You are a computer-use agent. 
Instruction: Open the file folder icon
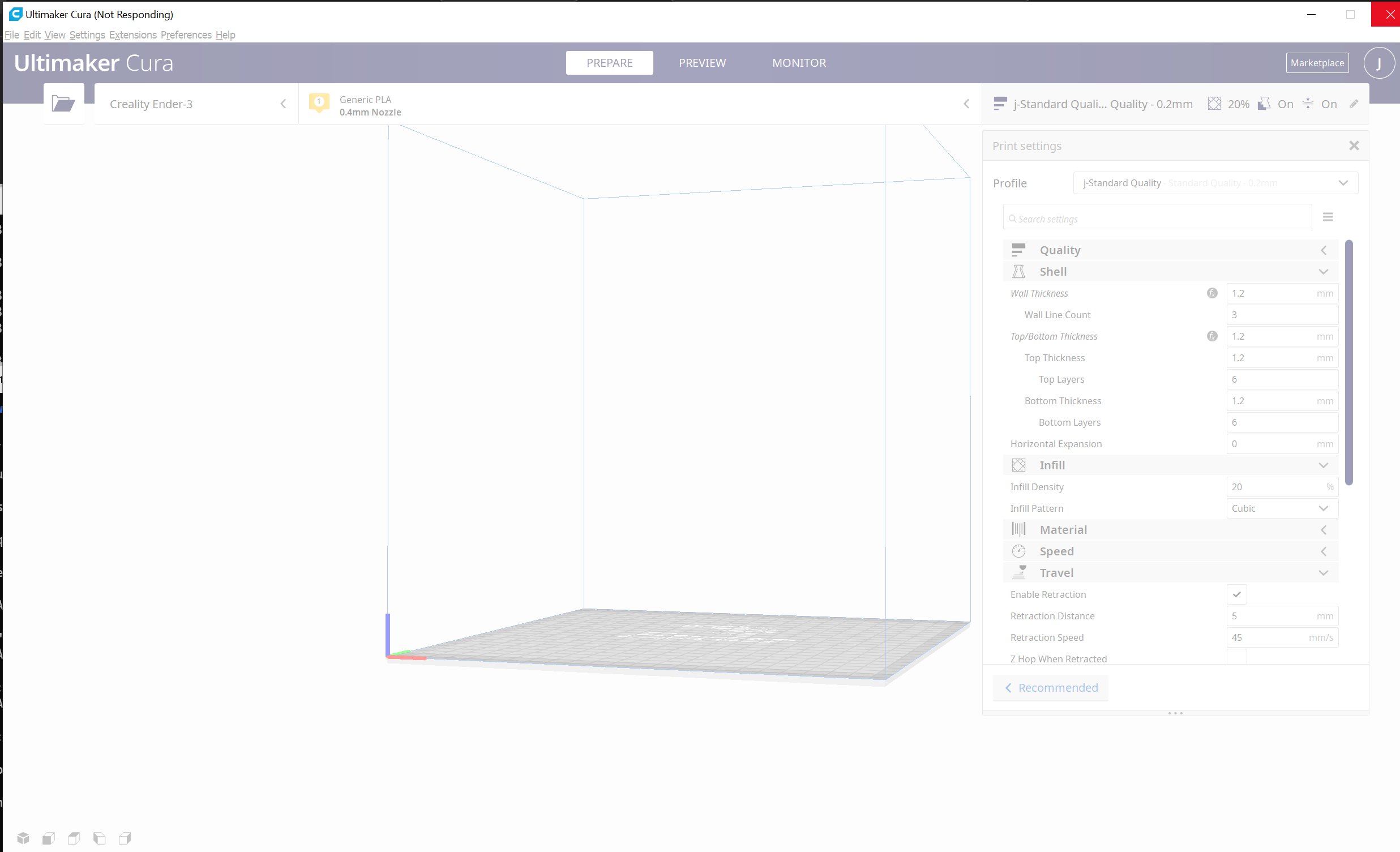(63, 104)
